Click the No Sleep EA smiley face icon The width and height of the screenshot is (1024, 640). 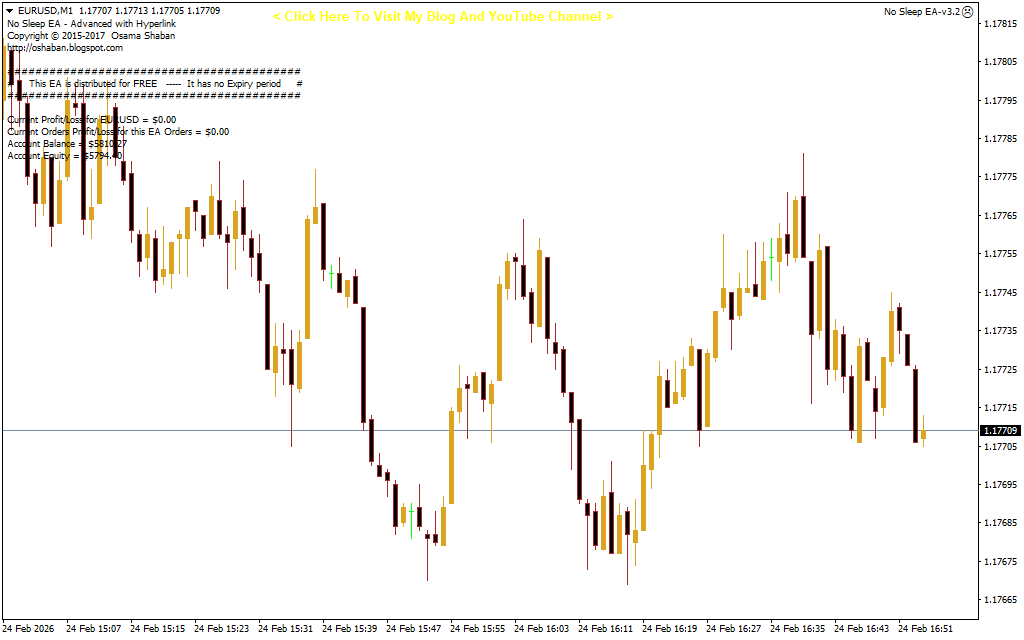coord(968,11)
